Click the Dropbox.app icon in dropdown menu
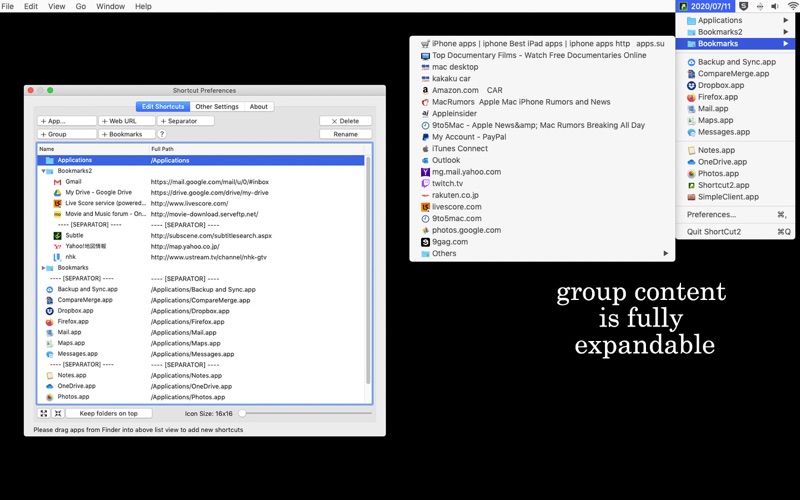This screenshot has width=800, height=500. [x=691, y=85]
